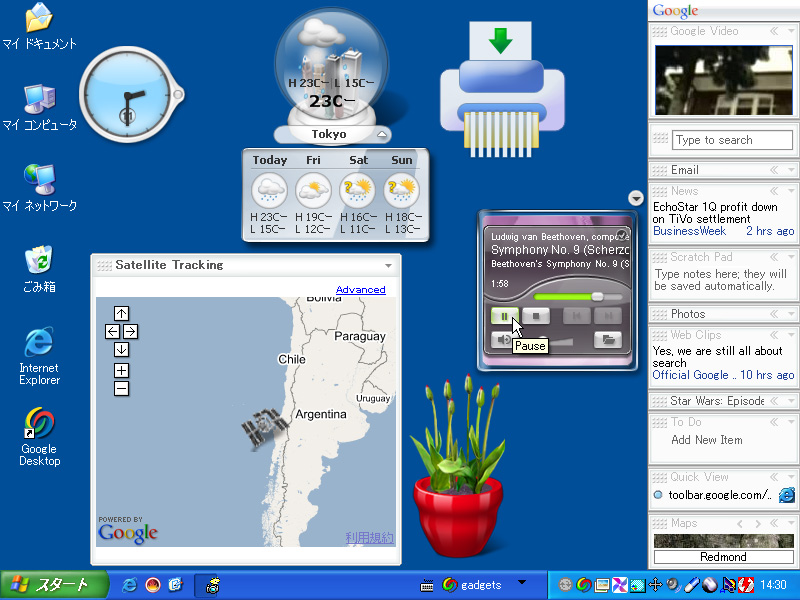Open the To Do panel options menu

click(x=791, y=421)
